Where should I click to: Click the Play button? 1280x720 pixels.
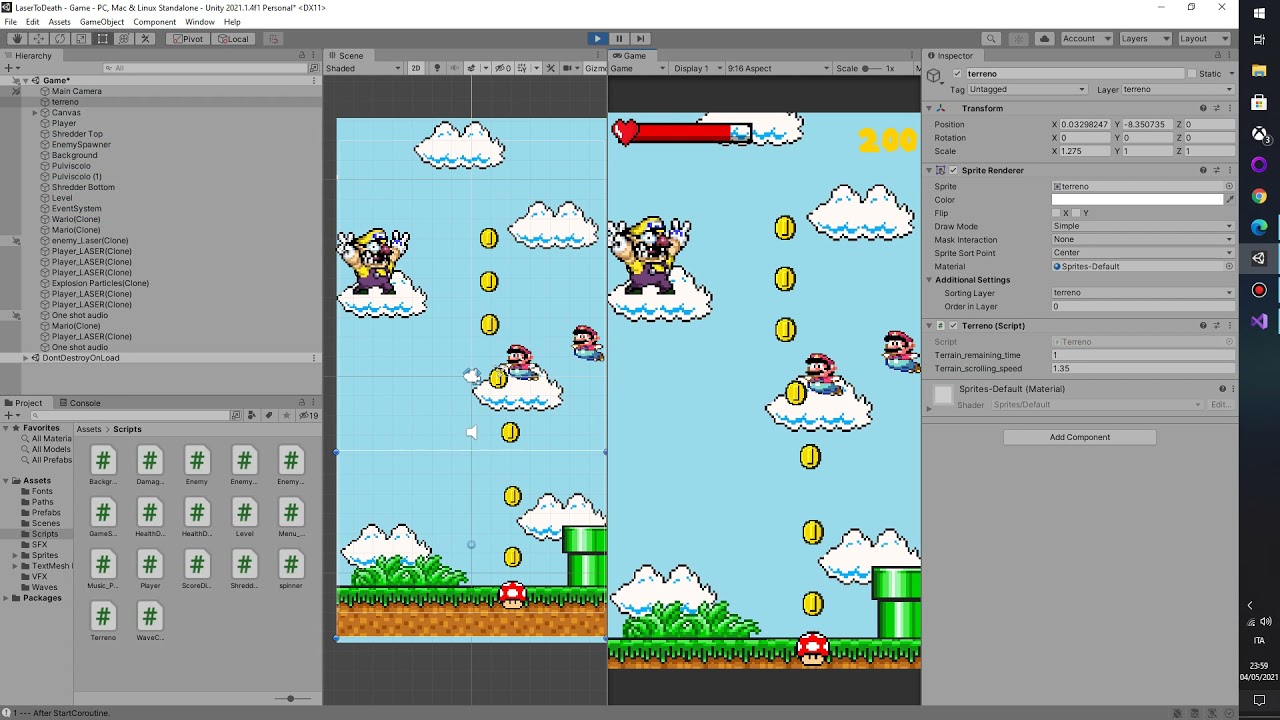point(597,39)
